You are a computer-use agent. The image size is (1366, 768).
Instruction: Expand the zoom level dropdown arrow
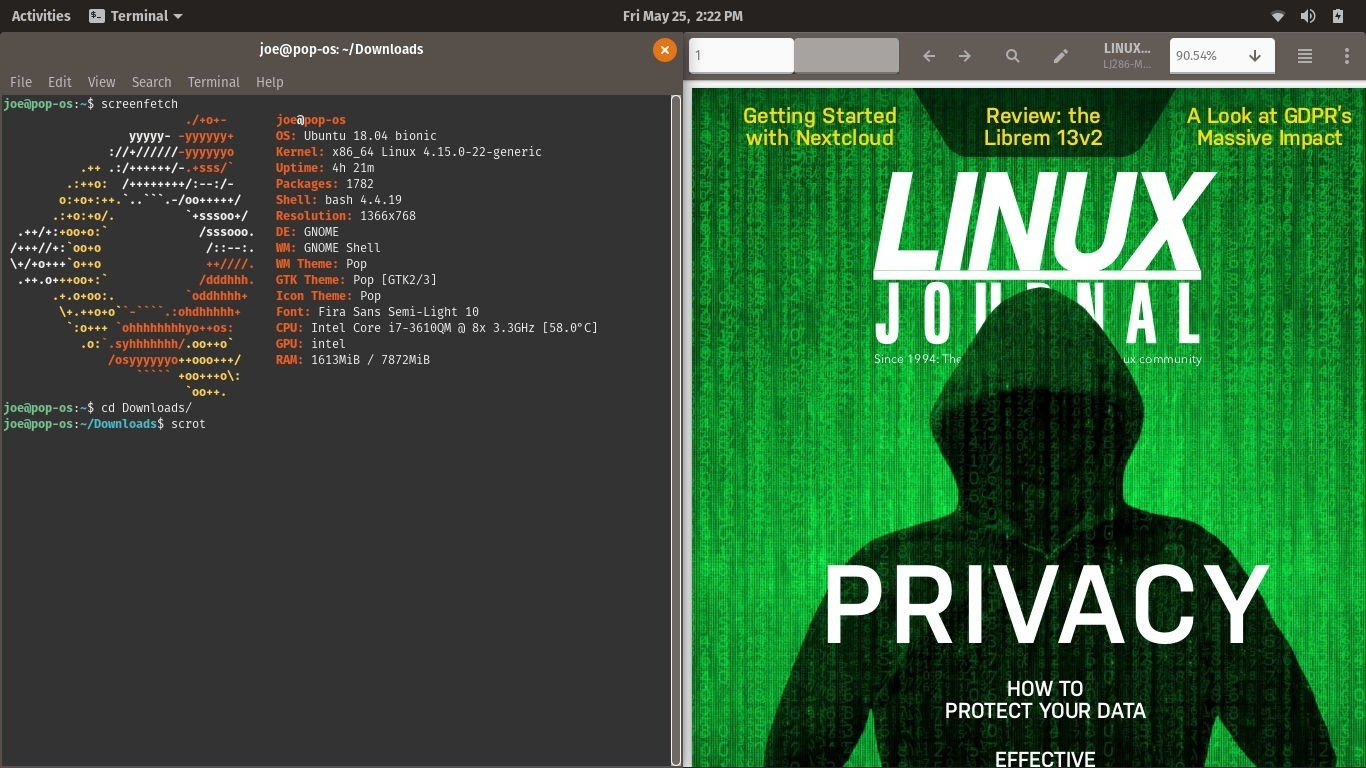tap(1255, 56)
